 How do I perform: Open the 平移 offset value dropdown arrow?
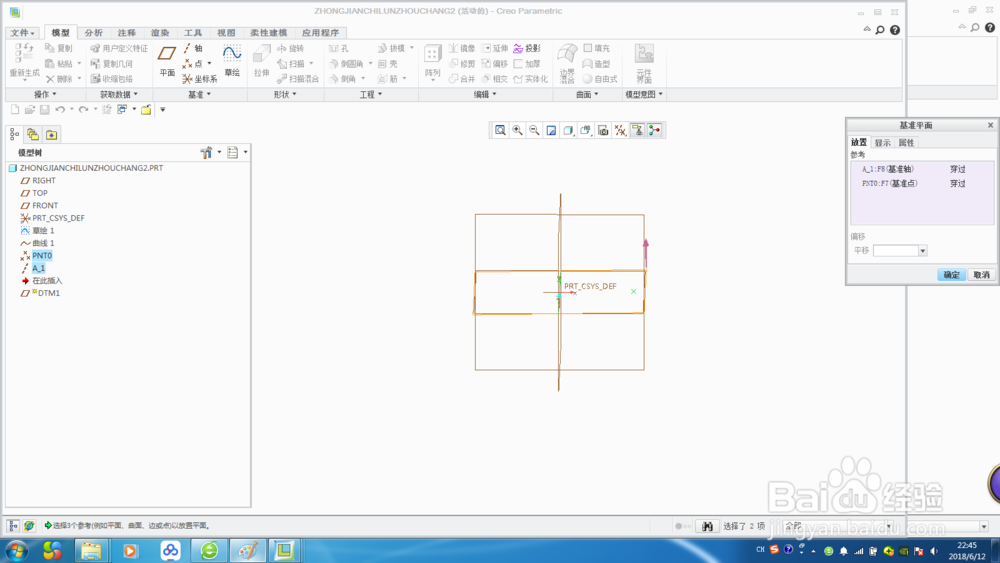click(922, 251)
